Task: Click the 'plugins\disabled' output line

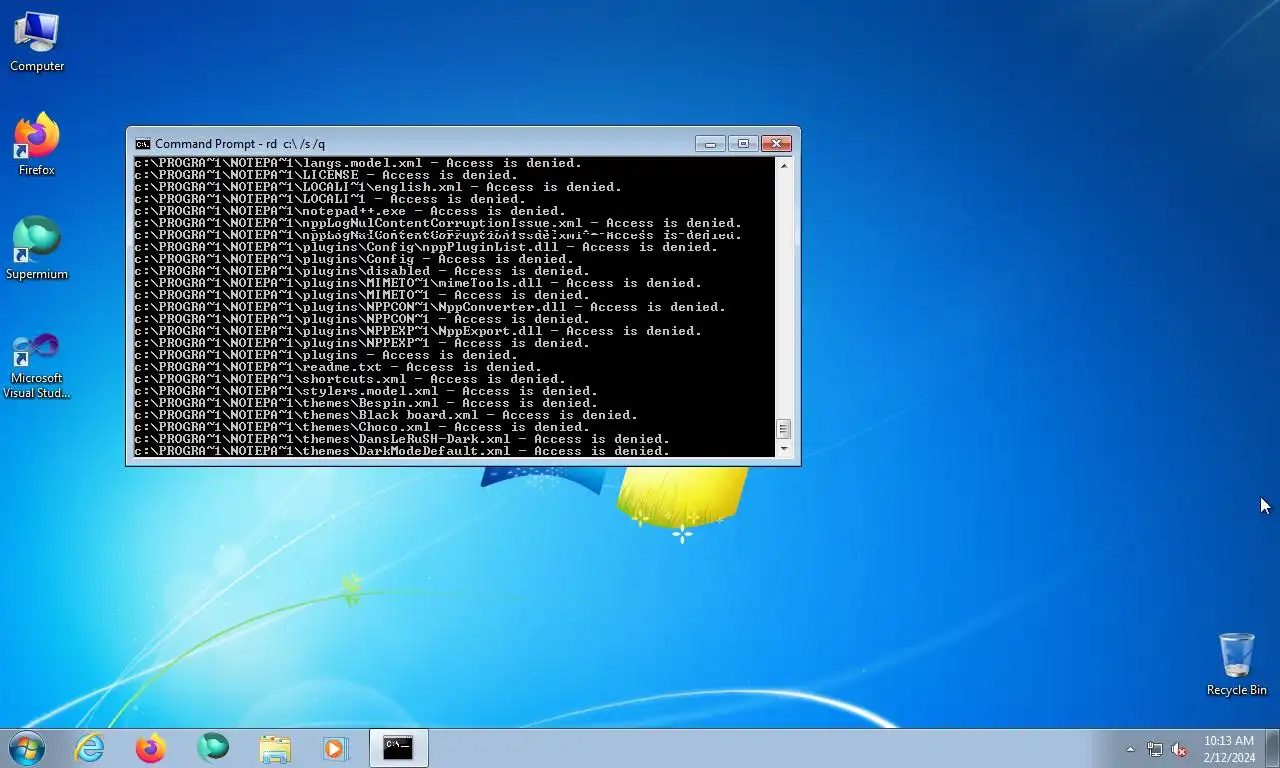Action: click(362, 271)
